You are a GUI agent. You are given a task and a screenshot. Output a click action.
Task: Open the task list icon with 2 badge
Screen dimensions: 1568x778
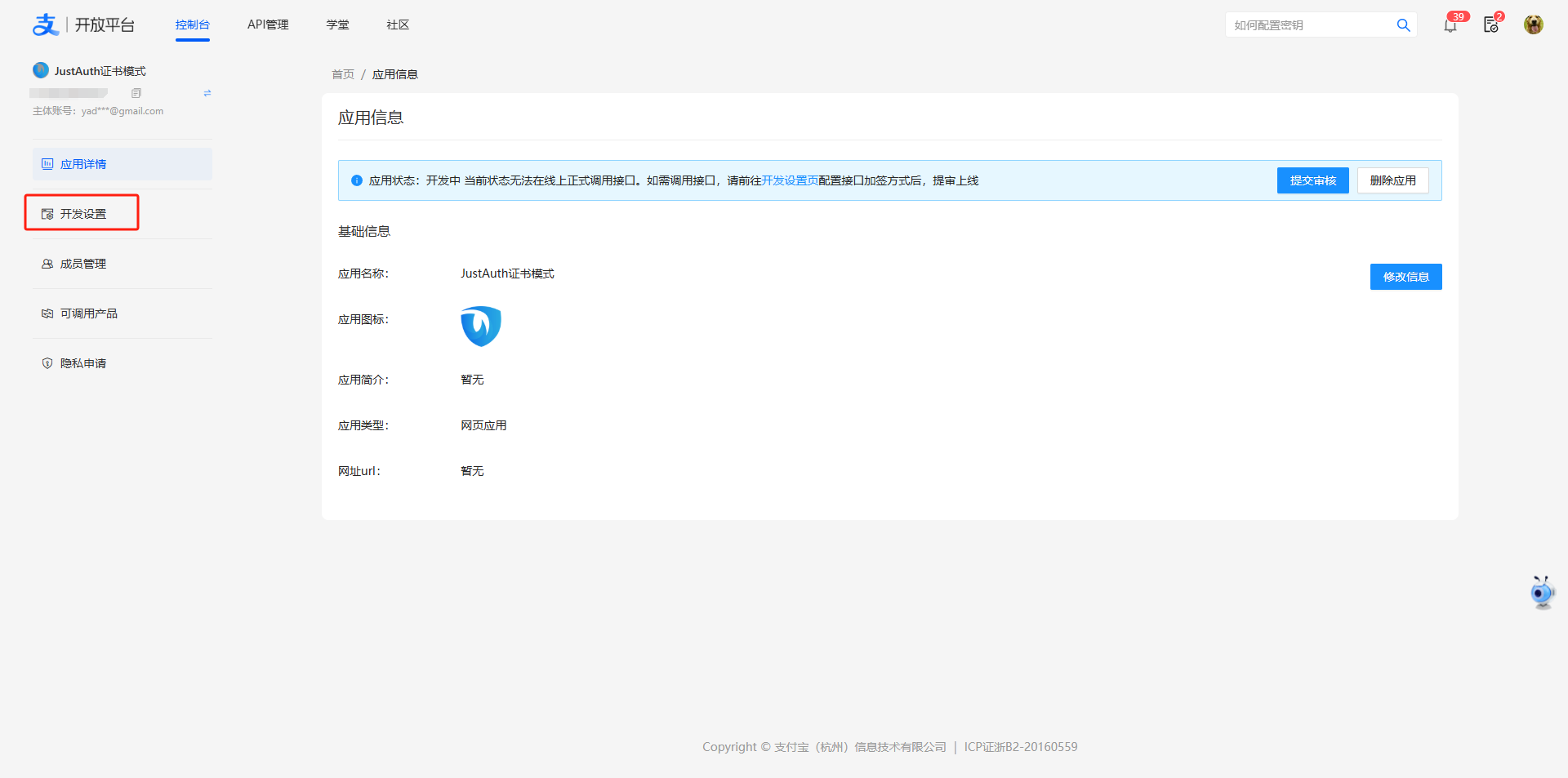tap(1492, 24)
